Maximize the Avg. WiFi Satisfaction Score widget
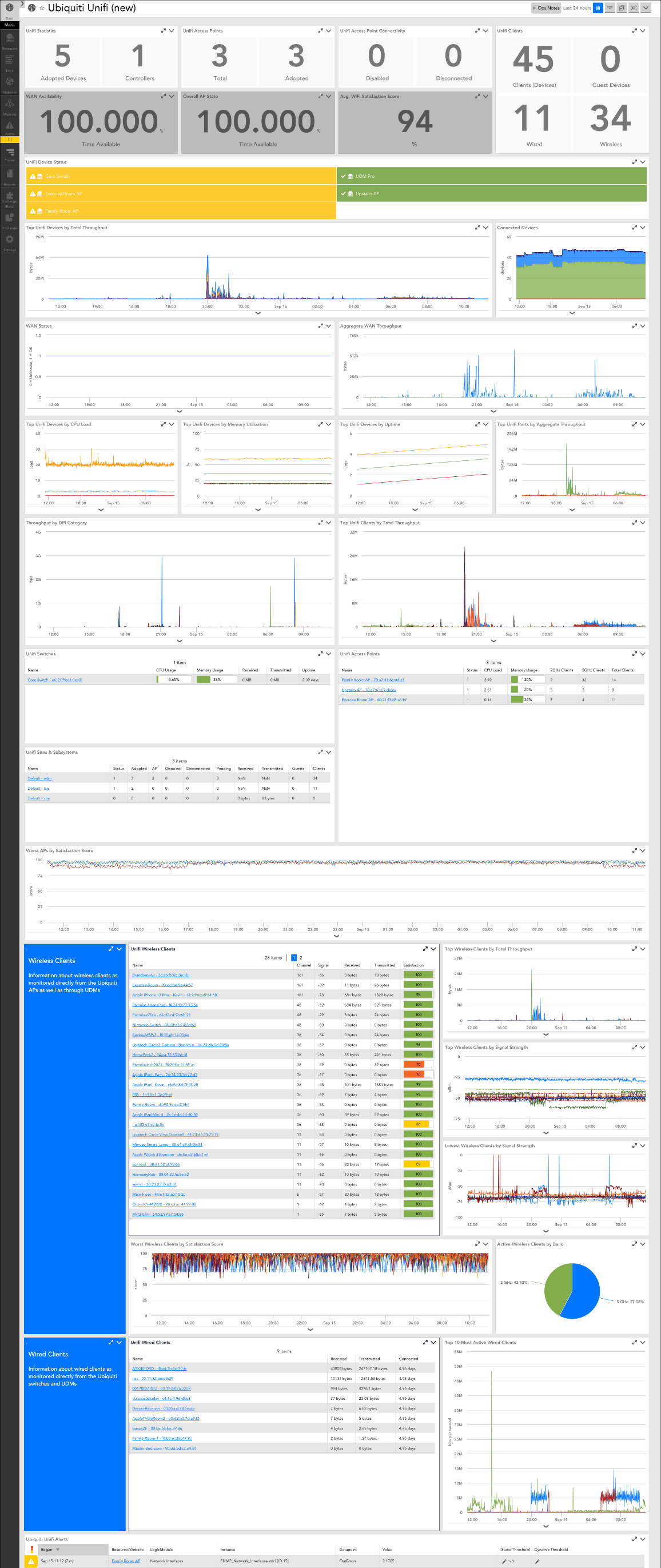The height and width of the screenshot is (1568, 661). coord(477,96)
